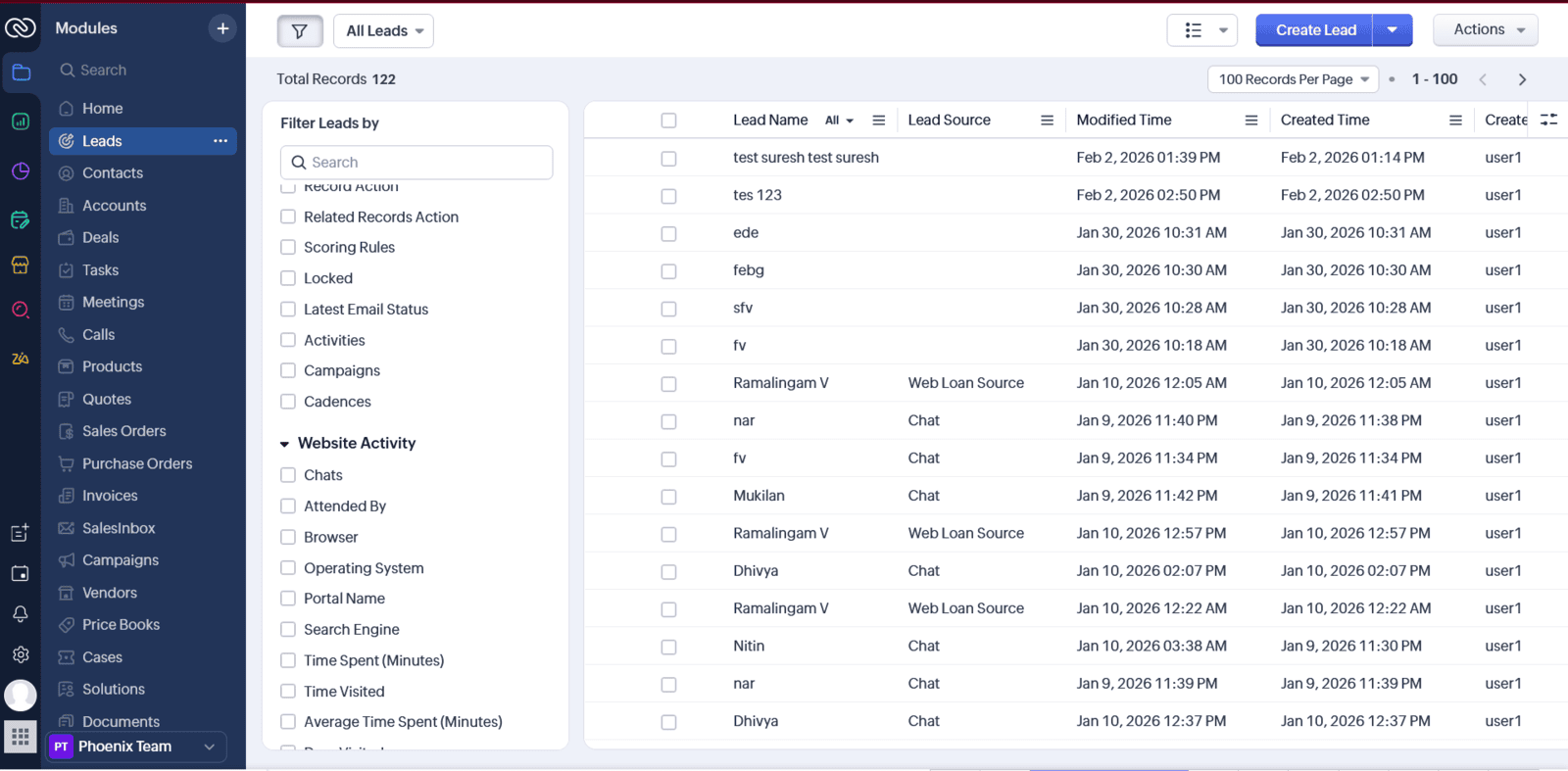Go to the Deals module
This screenshot has height=771, width=1568.
pos(100,238)
